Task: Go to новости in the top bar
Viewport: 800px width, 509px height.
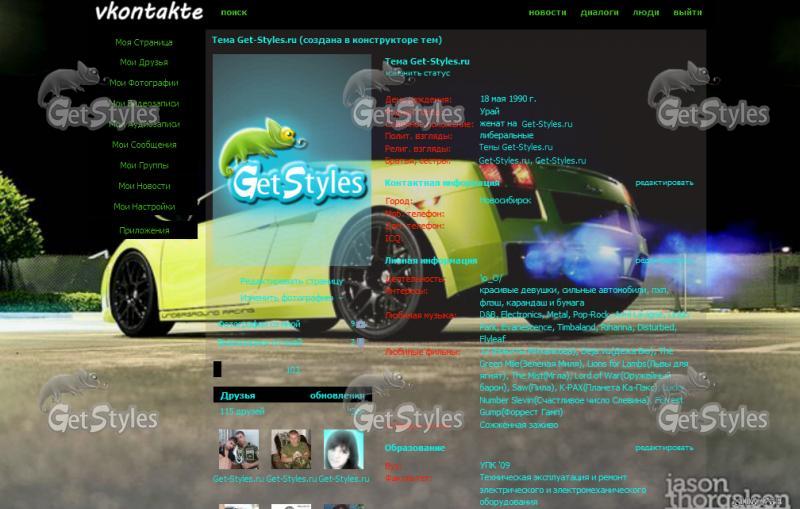Action: [x=547, y=12]
